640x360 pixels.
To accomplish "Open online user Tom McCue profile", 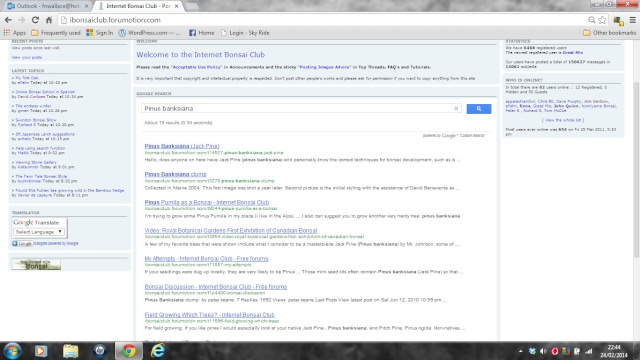I will [x=556, y=111].
